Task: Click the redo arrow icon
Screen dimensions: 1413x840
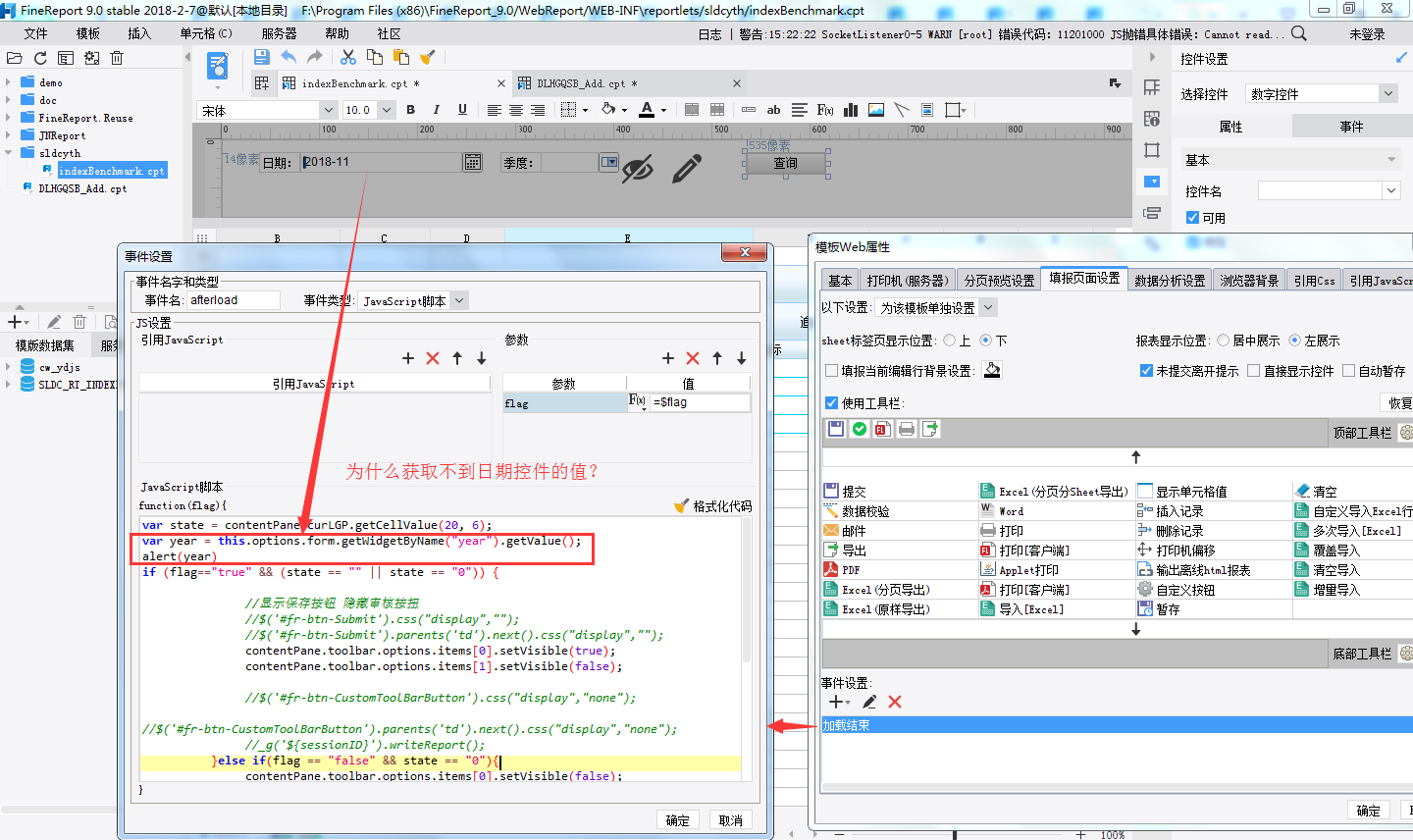Action: coord(314,57)
